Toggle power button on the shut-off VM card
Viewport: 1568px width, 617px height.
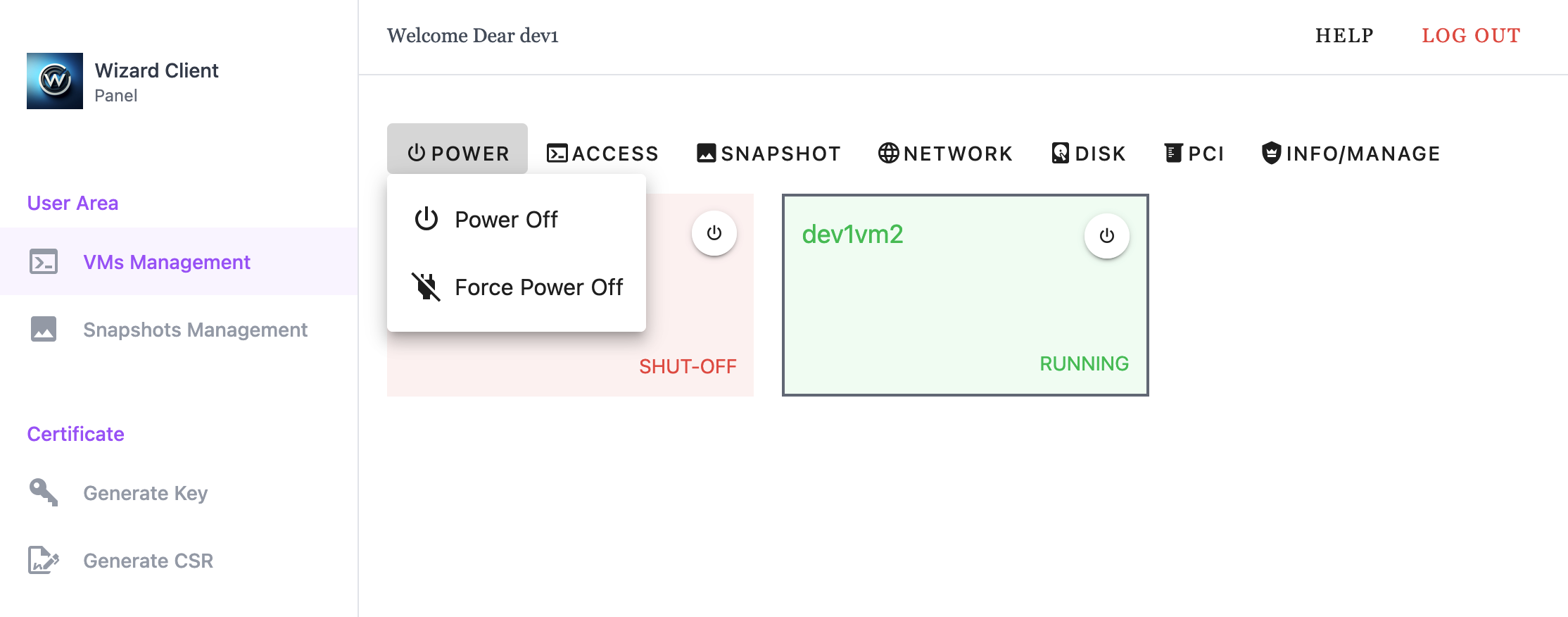[x=714, y=233]
